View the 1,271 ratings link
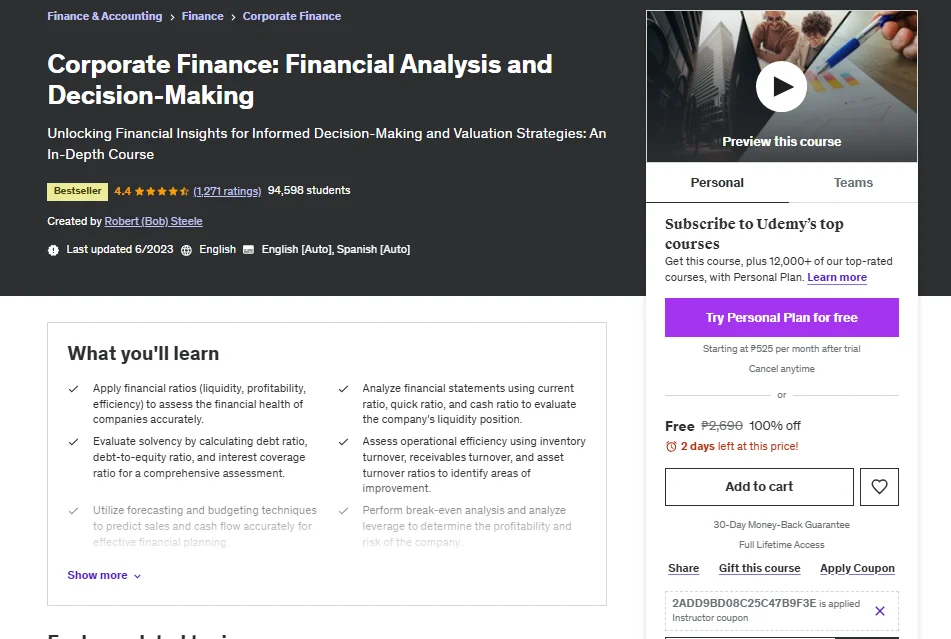 click(227, 191)
